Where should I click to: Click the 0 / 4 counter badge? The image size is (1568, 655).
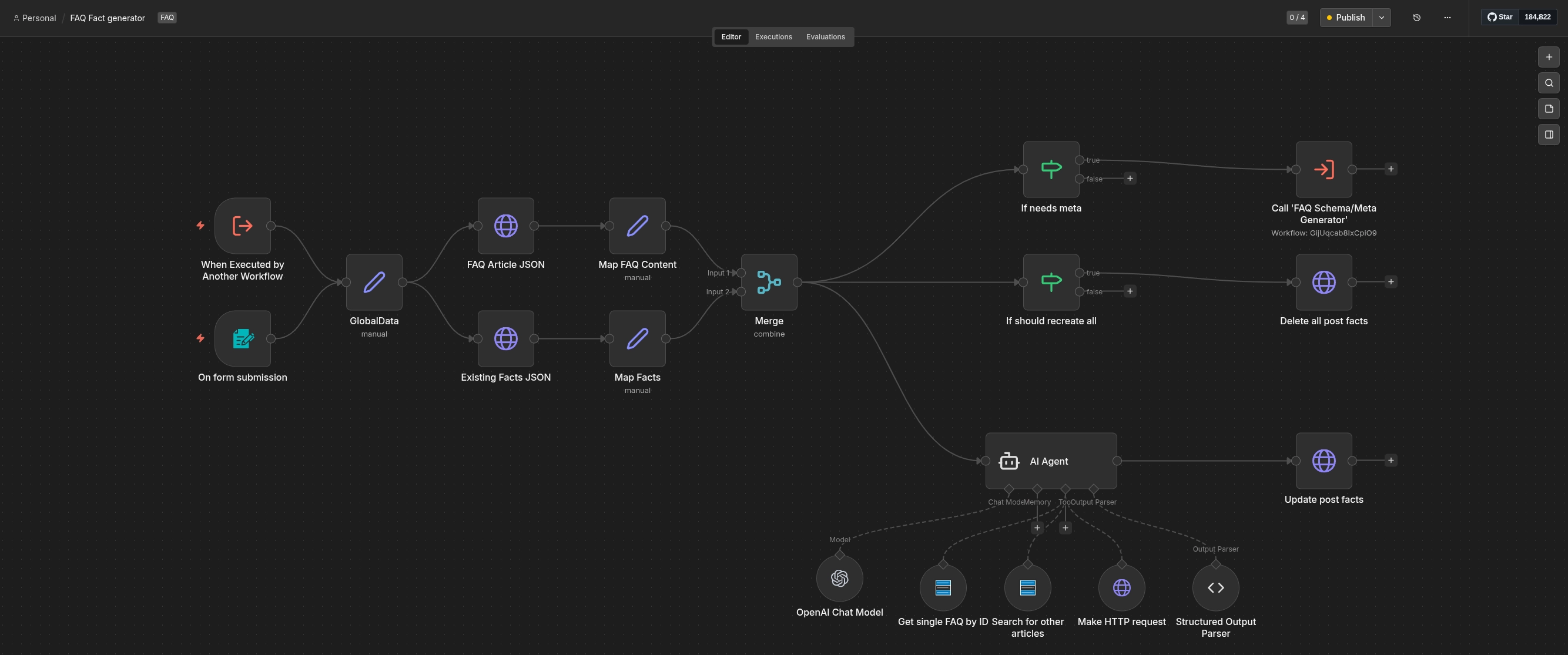tap(1297, 18)
